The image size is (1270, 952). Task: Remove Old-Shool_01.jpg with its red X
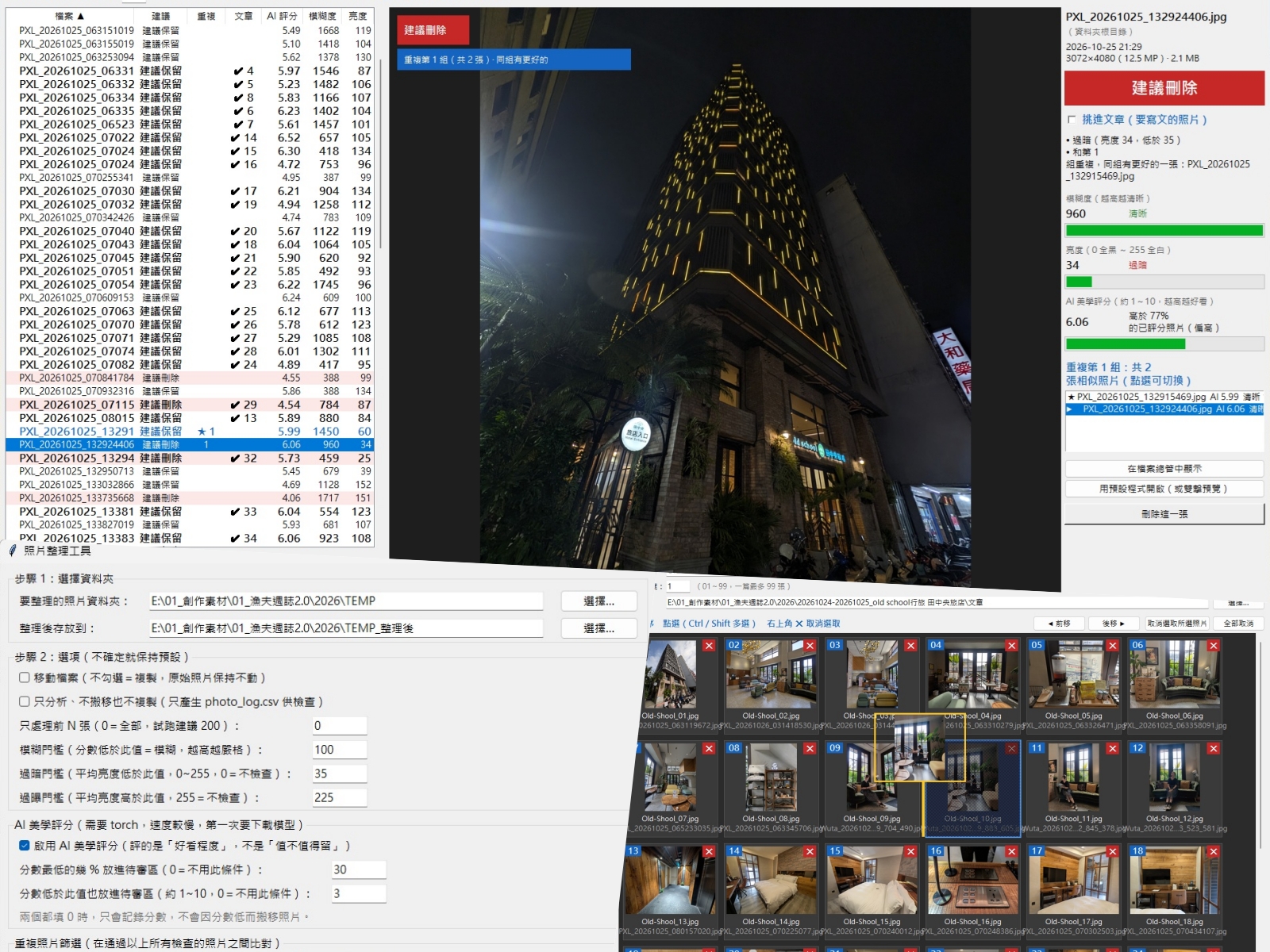[709, 646]
